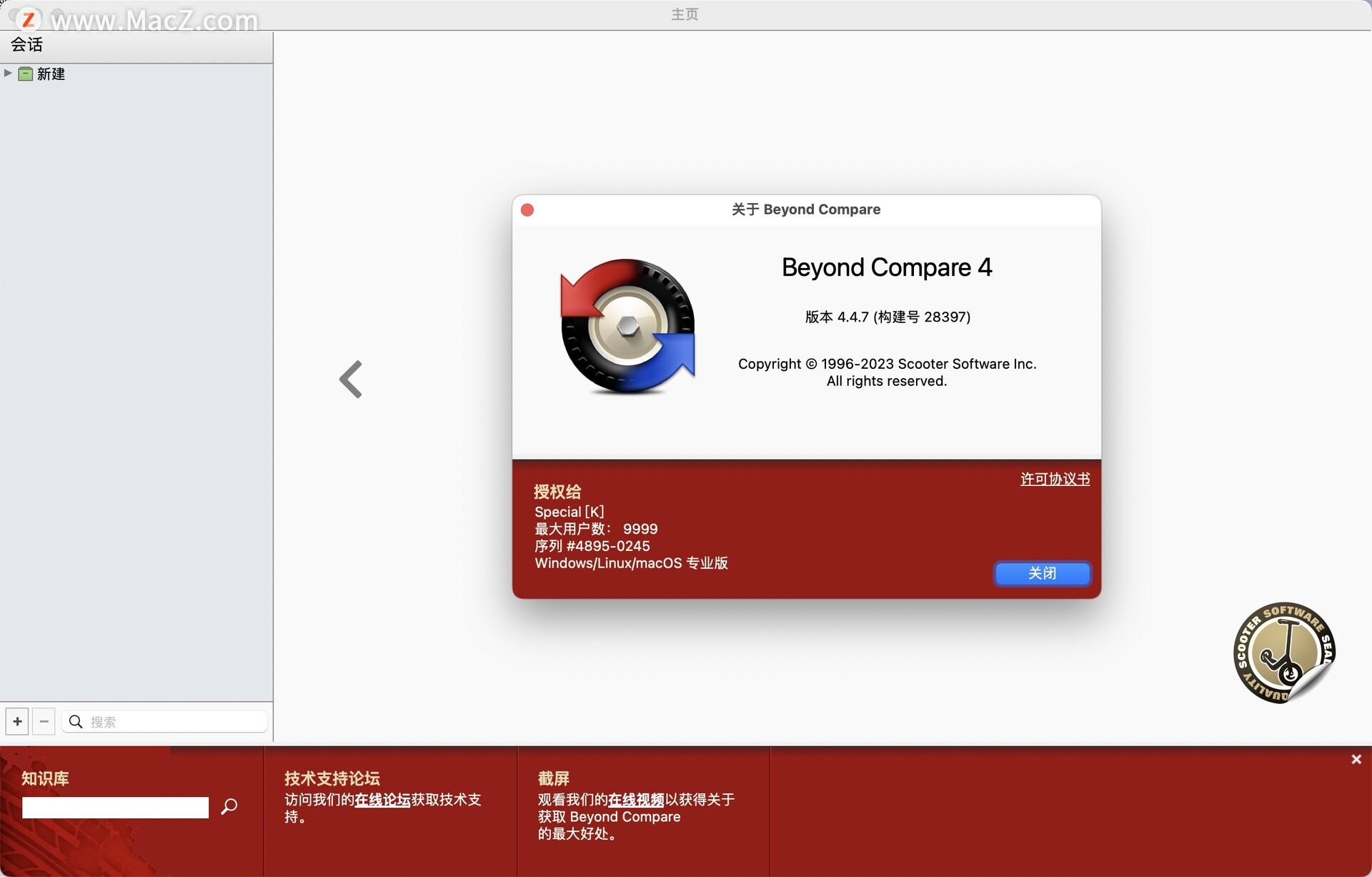The image size is (1372, 877).
Task: Click the 知识库 search input box
Action: 114,807
